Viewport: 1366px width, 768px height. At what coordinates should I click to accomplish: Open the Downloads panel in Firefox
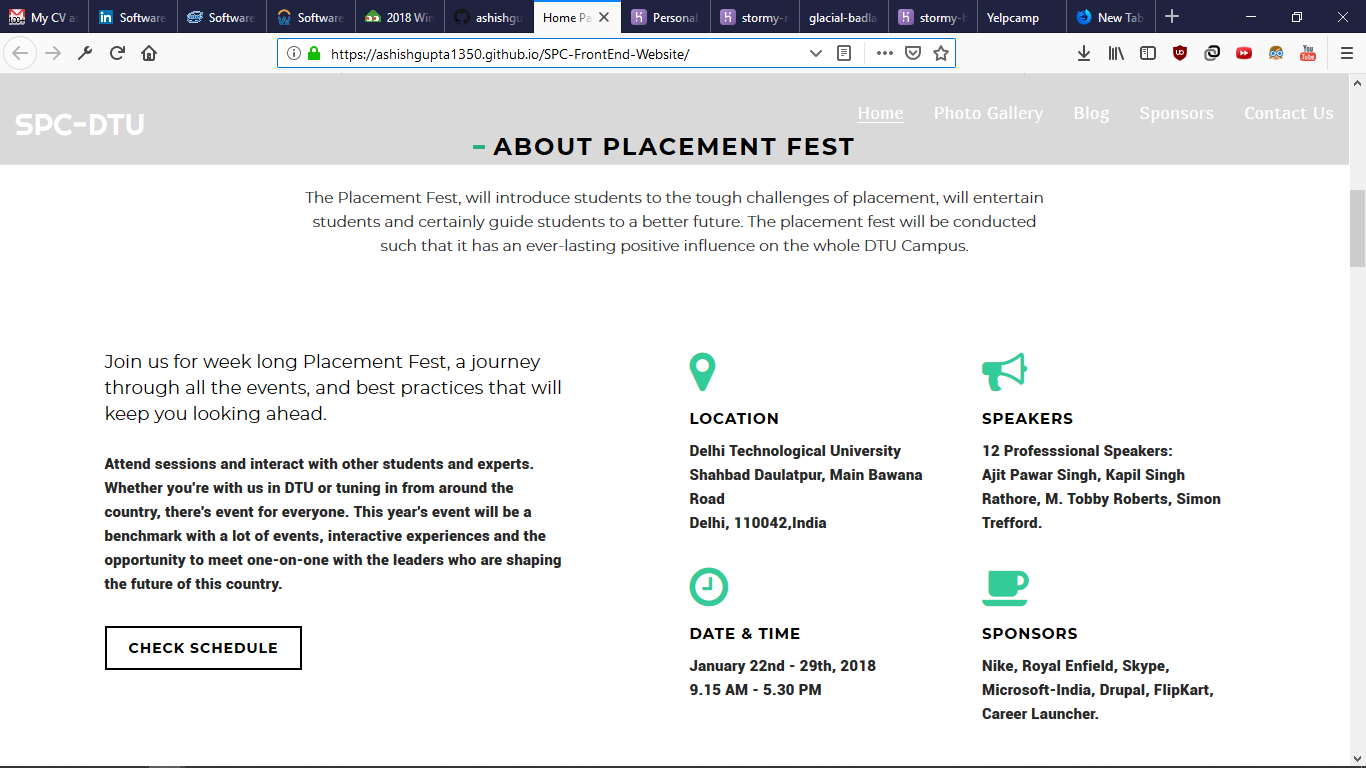coord(1083,53)
